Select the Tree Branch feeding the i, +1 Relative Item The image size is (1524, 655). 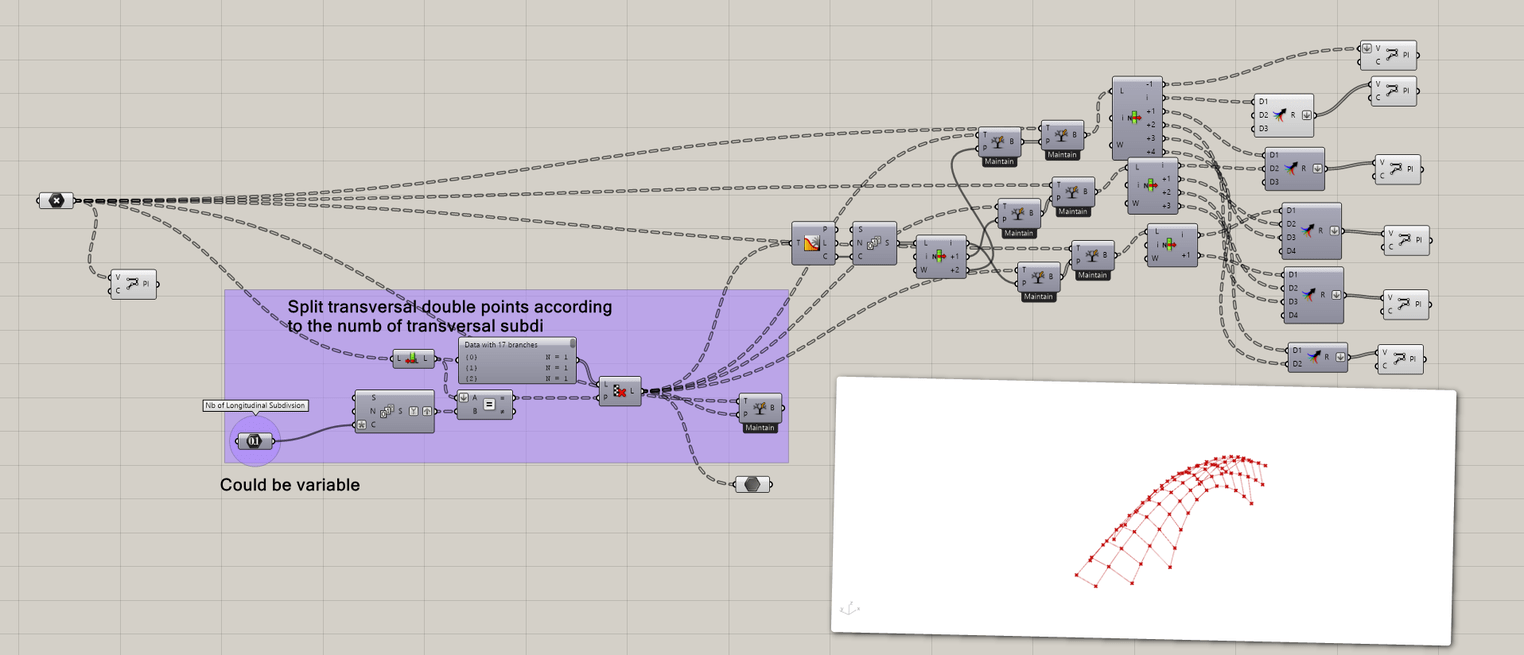tap(1093, 255)
